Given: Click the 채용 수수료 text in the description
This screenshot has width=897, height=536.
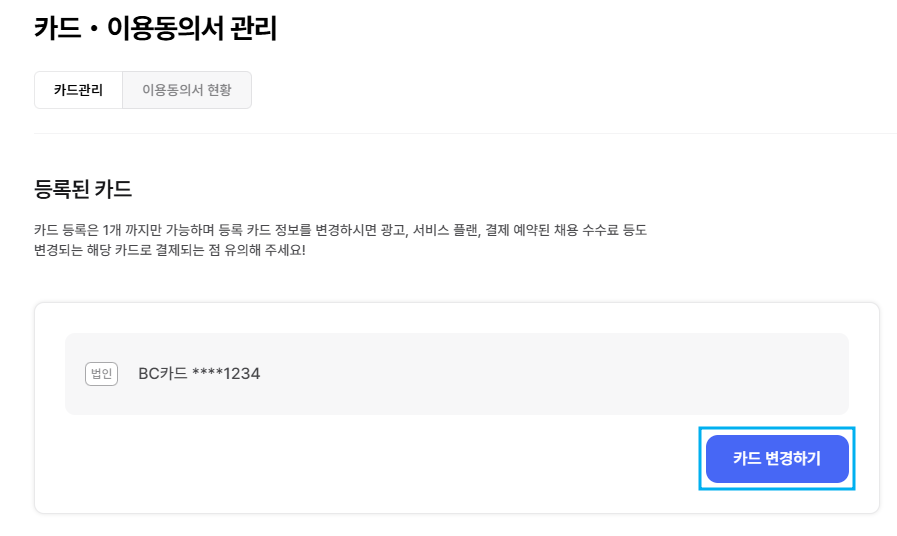Looking at the screenshot, I should click(x=582, y=230).
